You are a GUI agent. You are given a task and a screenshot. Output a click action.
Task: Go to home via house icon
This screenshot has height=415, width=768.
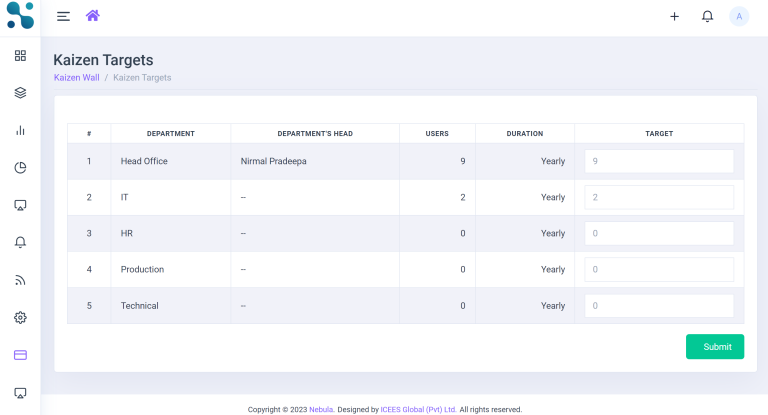tap(93, 16)
